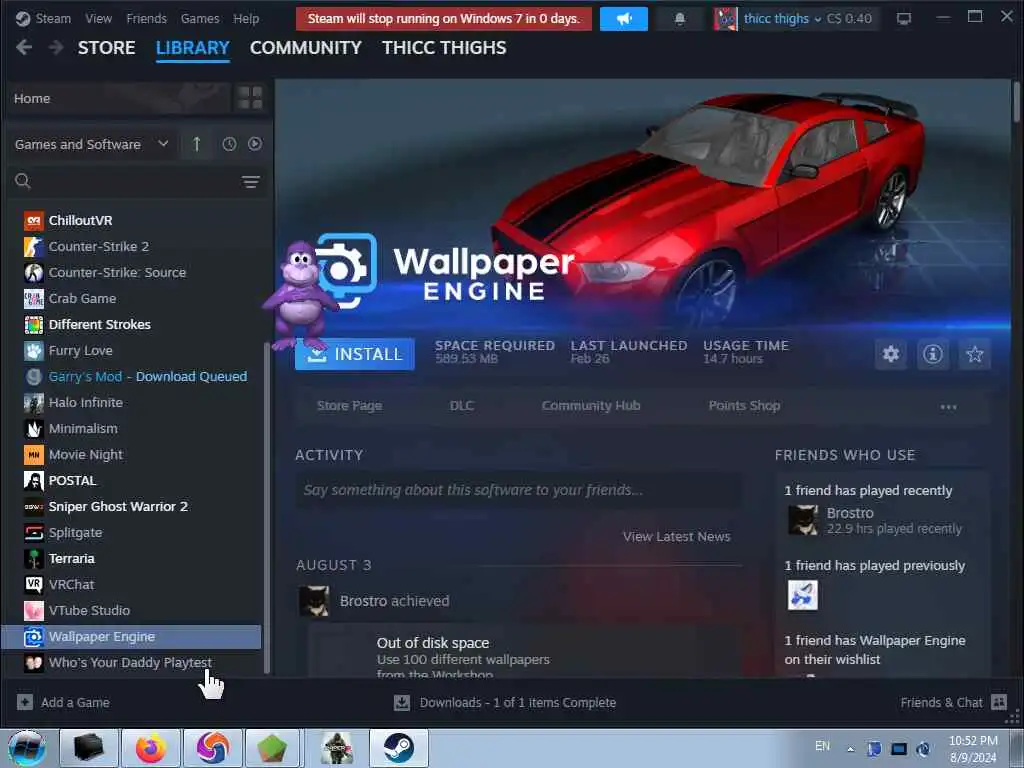Select Crab Game in library
This screenshot has width=1024, height=768.
(131, 298)
